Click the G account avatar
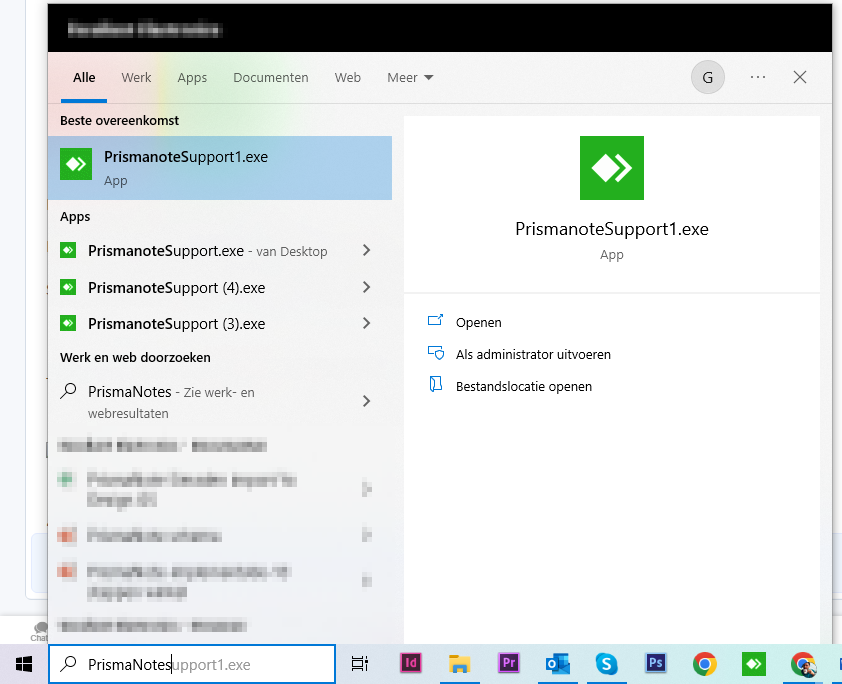 coord(708,77)
